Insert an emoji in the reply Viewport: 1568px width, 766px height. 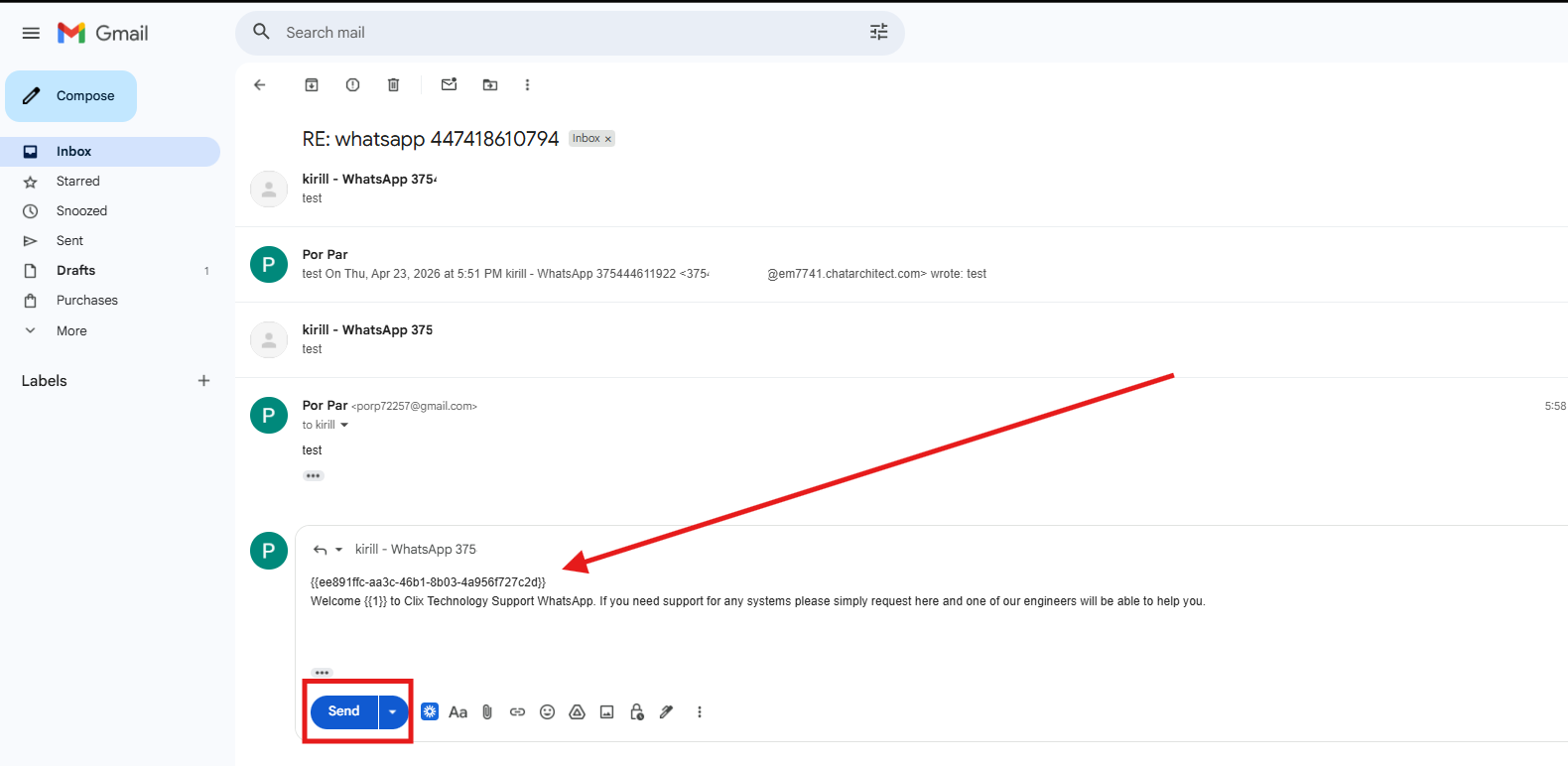[547, 712]
